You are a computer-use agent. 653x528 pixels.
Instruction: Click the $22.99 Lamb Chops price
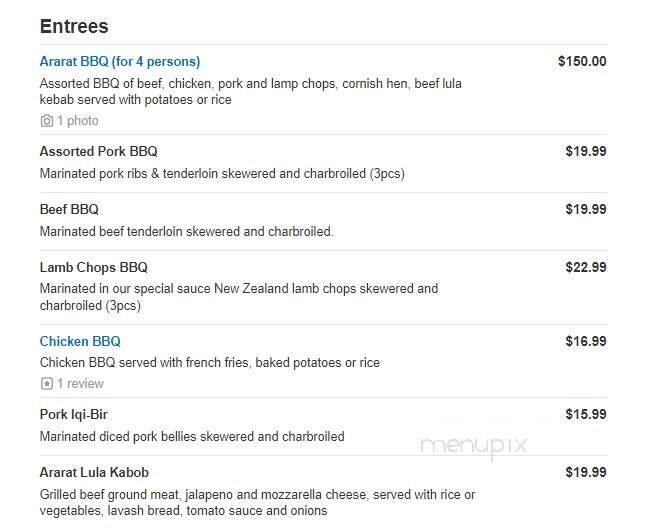(x=586, y=267)
